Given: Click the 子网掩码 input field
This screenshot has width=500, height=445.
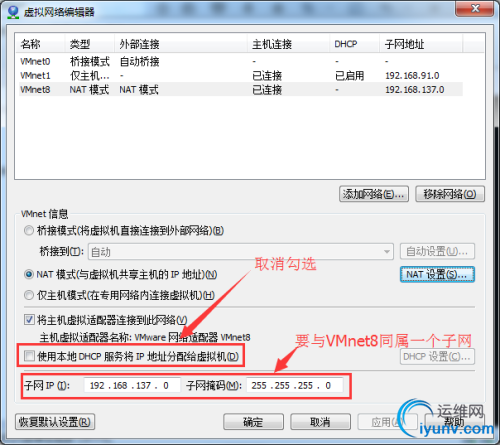Looking at the screenshot, I should (x=295, y=385).
